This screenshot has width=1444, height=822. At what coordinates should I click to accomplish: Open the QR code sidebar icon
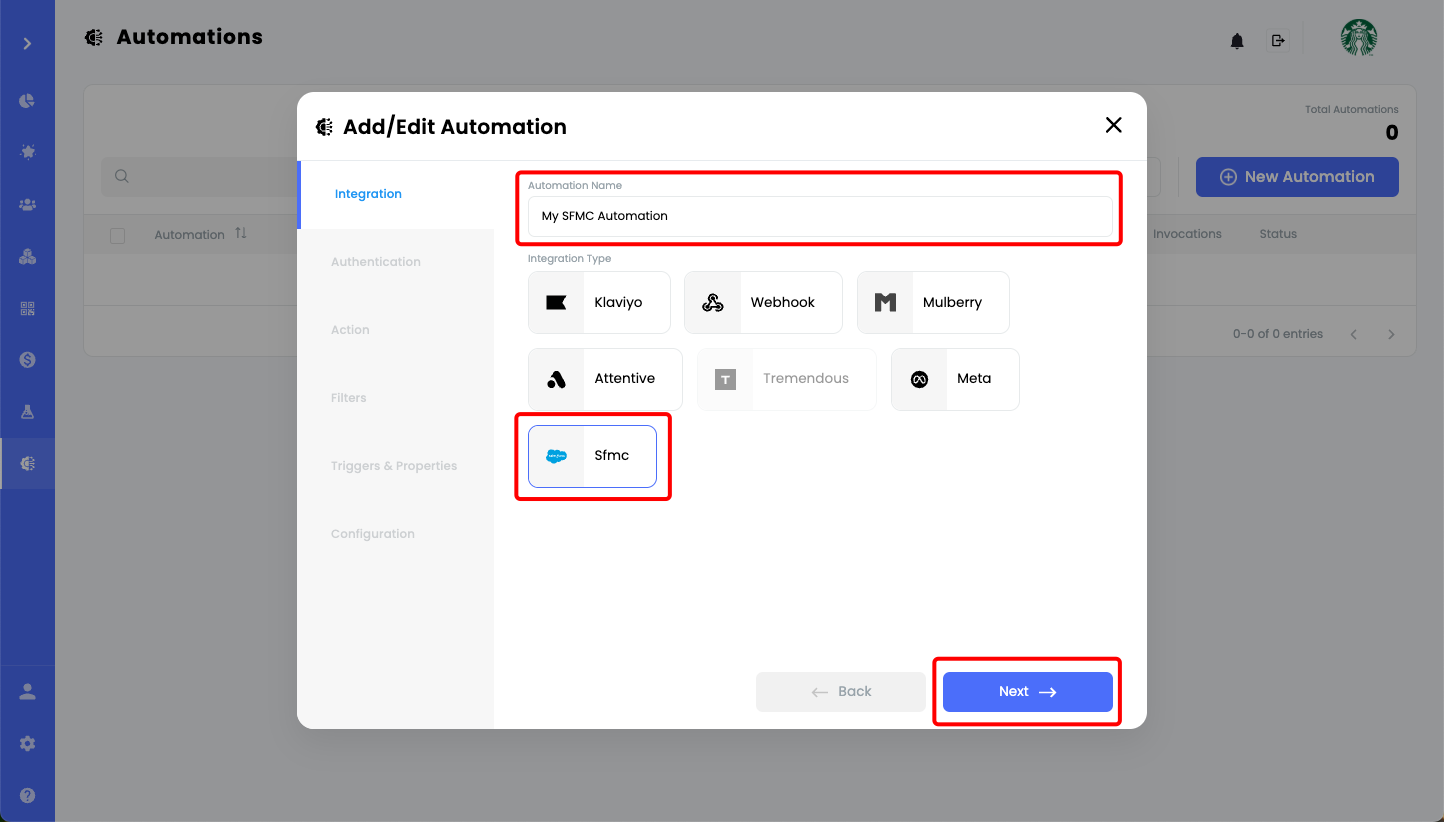click(x=27, y=308)
